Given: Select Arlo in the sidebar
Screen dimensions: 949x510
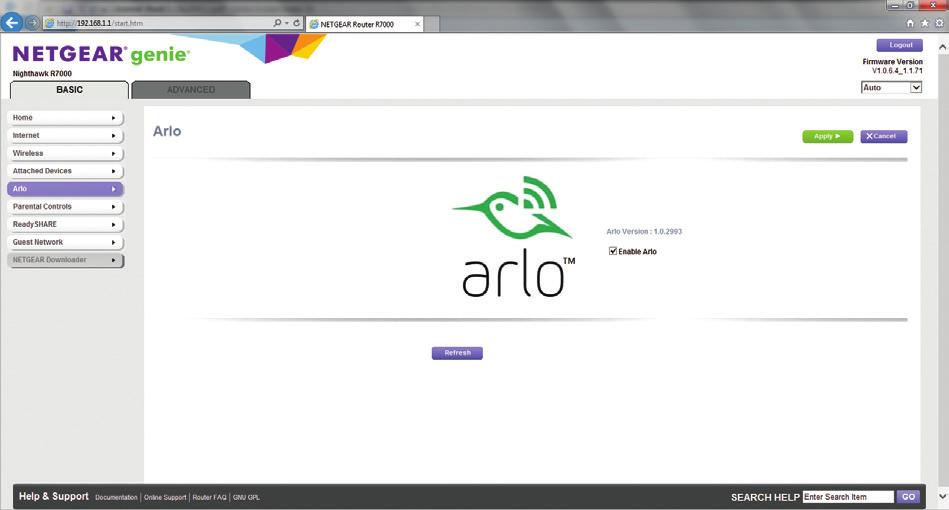Looking at the screenshot, I should coord(65,189).
